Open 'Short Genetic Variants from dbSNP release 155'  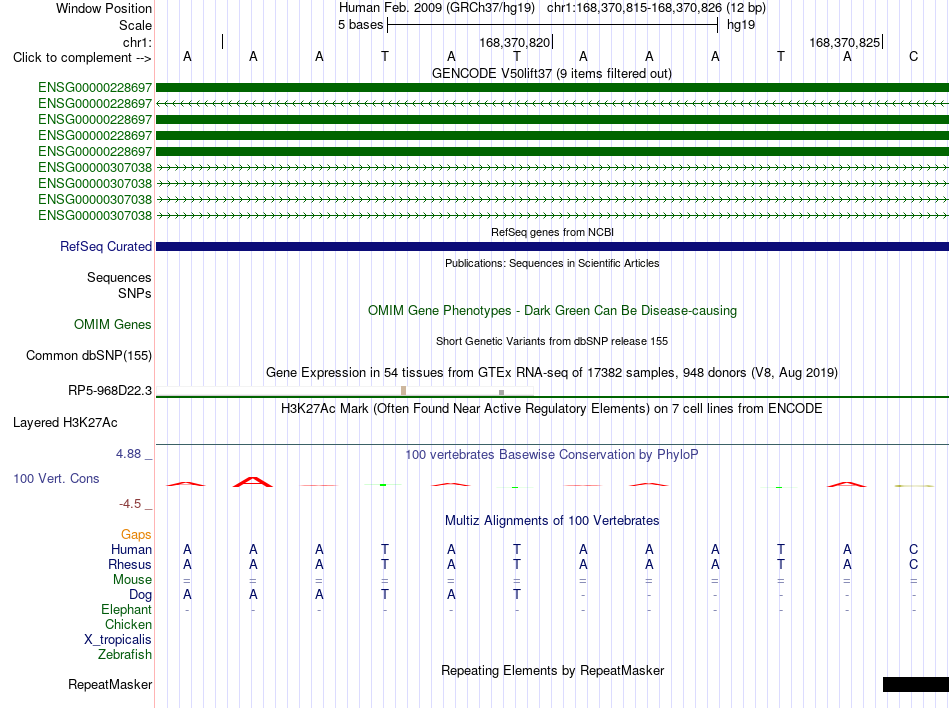tap(552, 342)
